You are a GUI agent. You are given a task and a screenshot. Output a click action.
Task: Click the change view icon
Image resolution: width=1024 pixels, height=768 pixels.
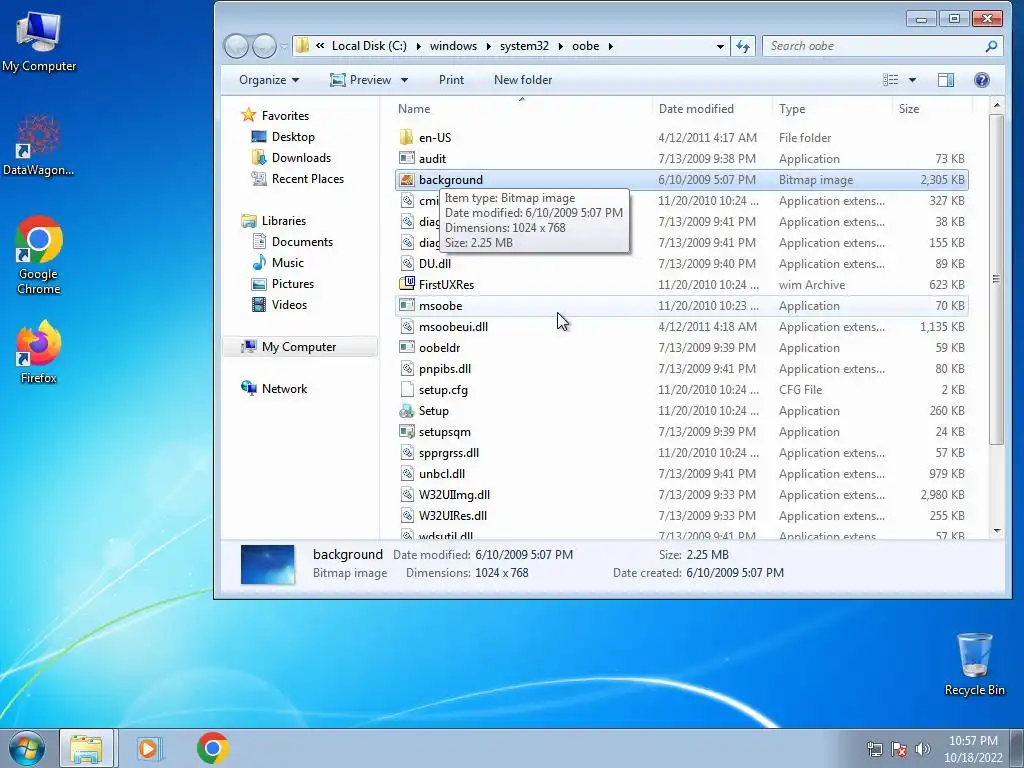[891, 80]
